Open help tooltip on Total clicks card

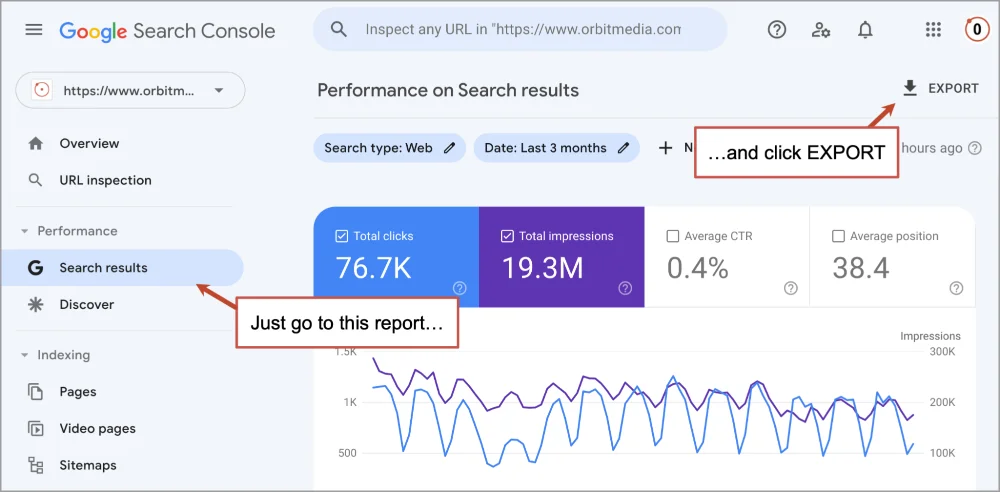tap(459, 288)
